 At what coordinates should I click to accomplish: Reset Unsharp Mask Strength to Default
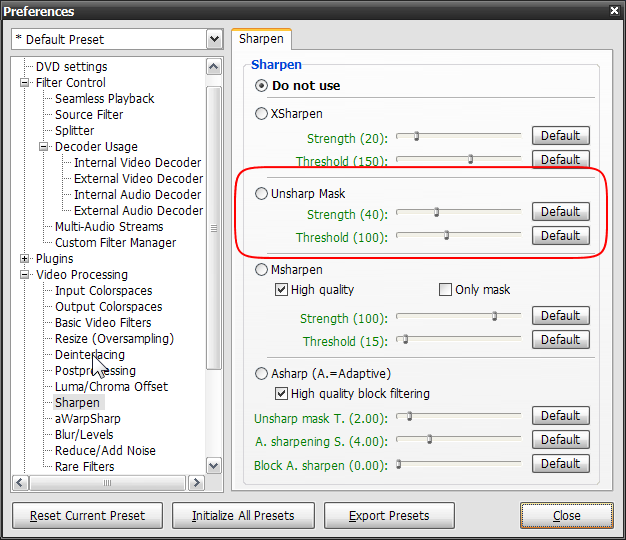pyautogui.click(x=560, y=212)
